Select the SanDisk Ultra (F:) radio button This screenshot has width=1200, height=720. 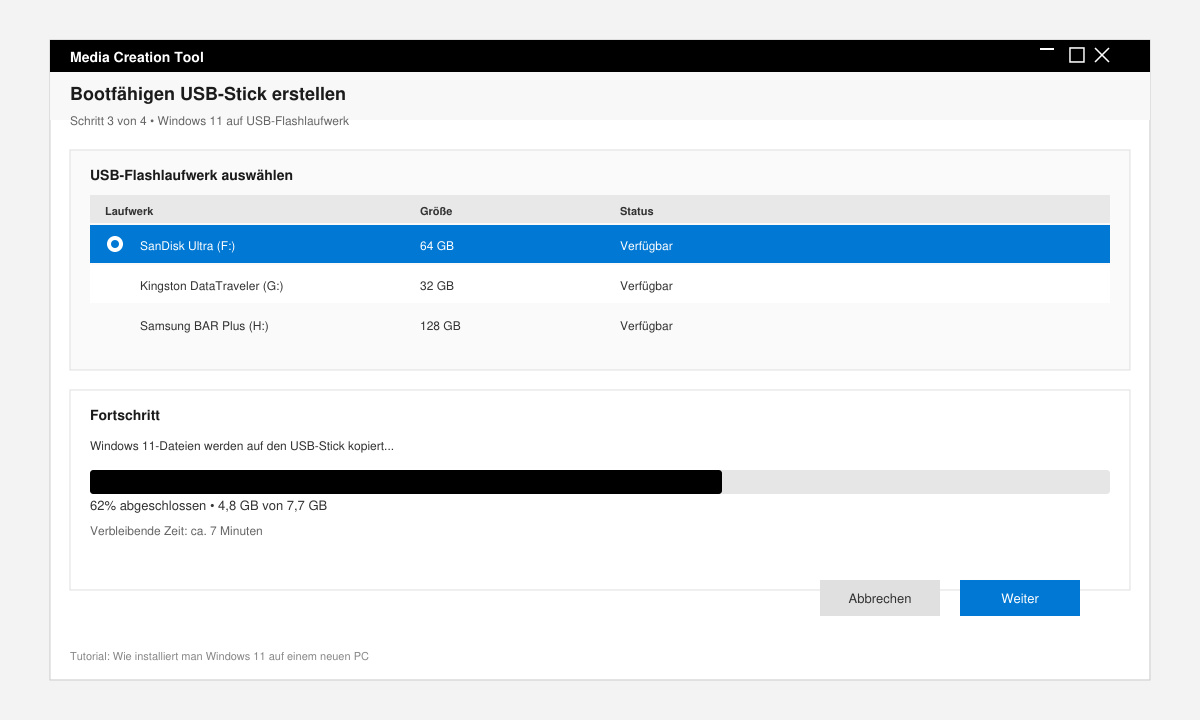(115, 244)
